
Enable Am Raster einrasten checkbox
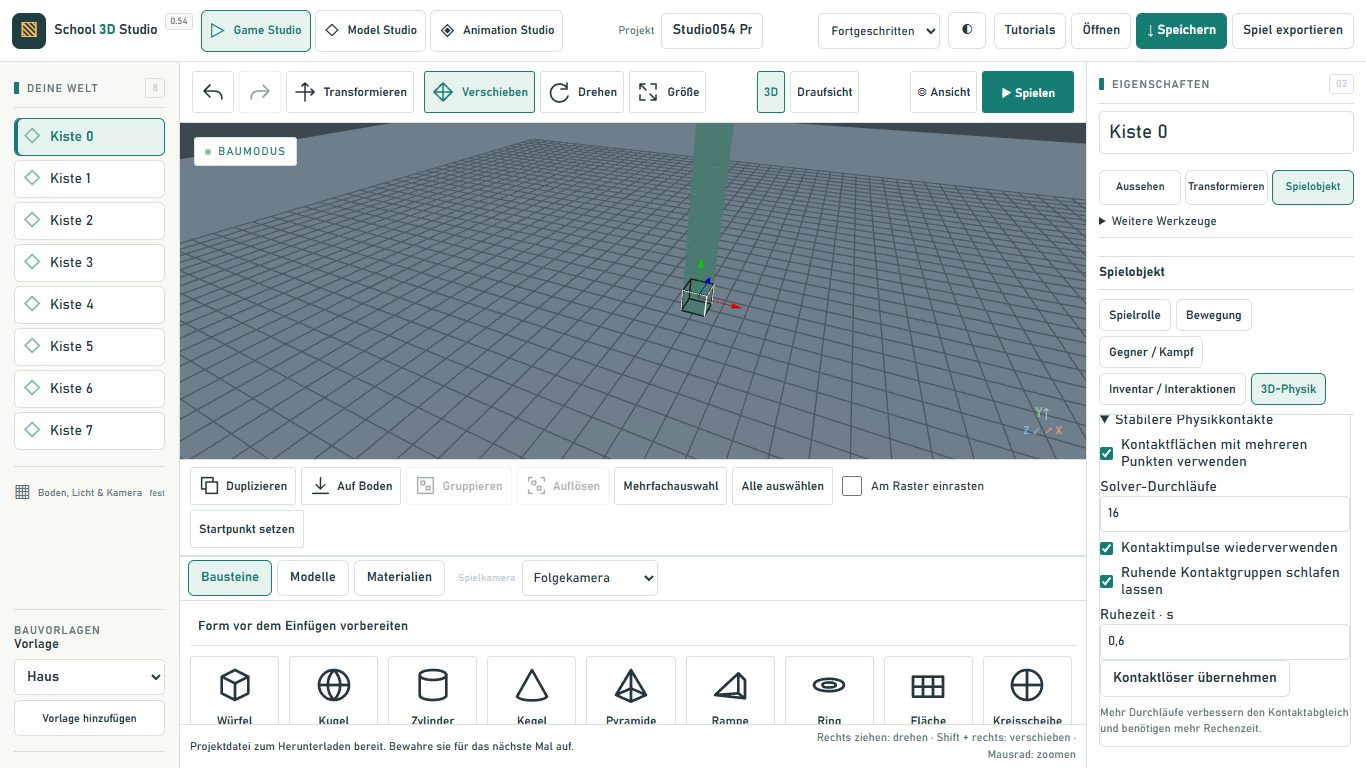click(852, 486)
